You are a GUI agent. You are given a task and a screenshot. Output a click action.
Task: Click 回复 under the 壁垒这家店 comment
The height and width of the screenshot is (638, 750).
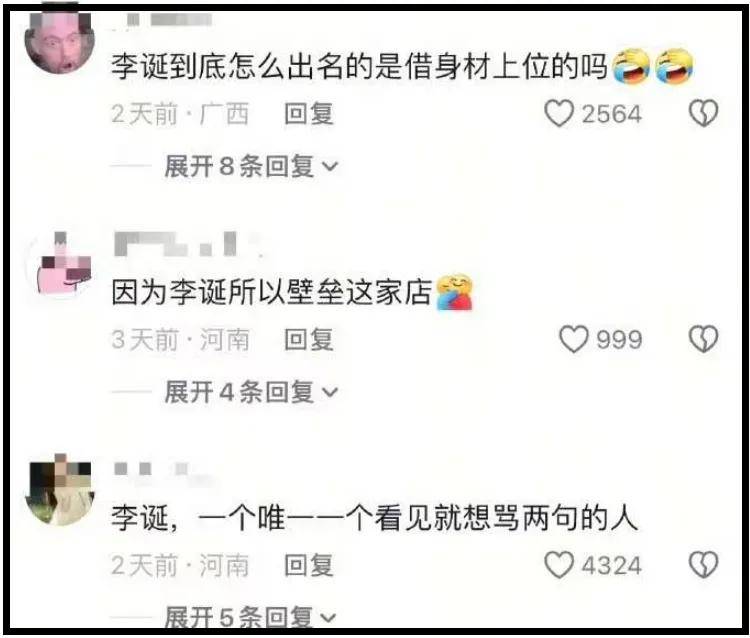(x=309, y=340)
